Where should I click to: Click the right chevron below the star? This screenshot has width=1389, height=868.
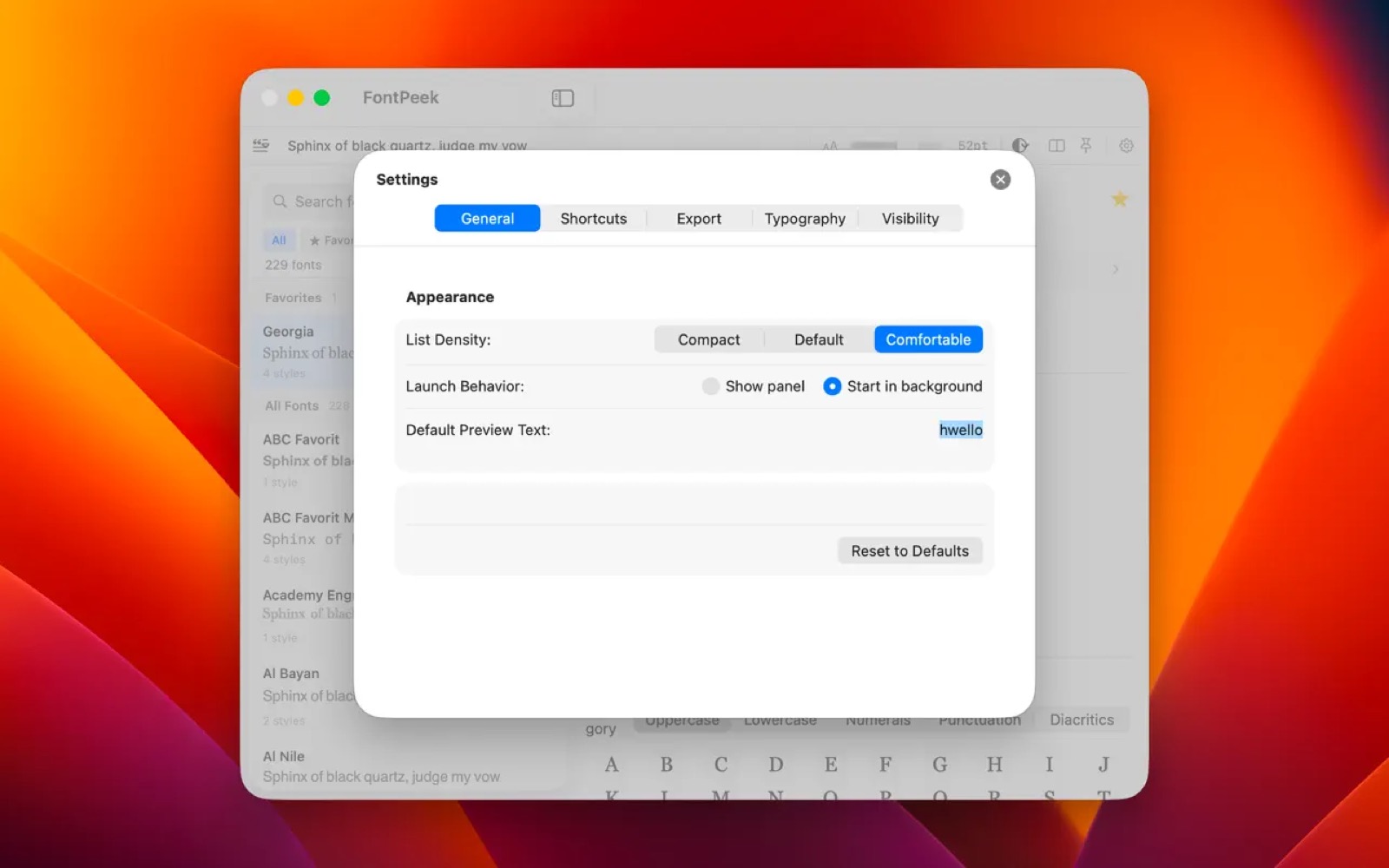[1116, 269]
